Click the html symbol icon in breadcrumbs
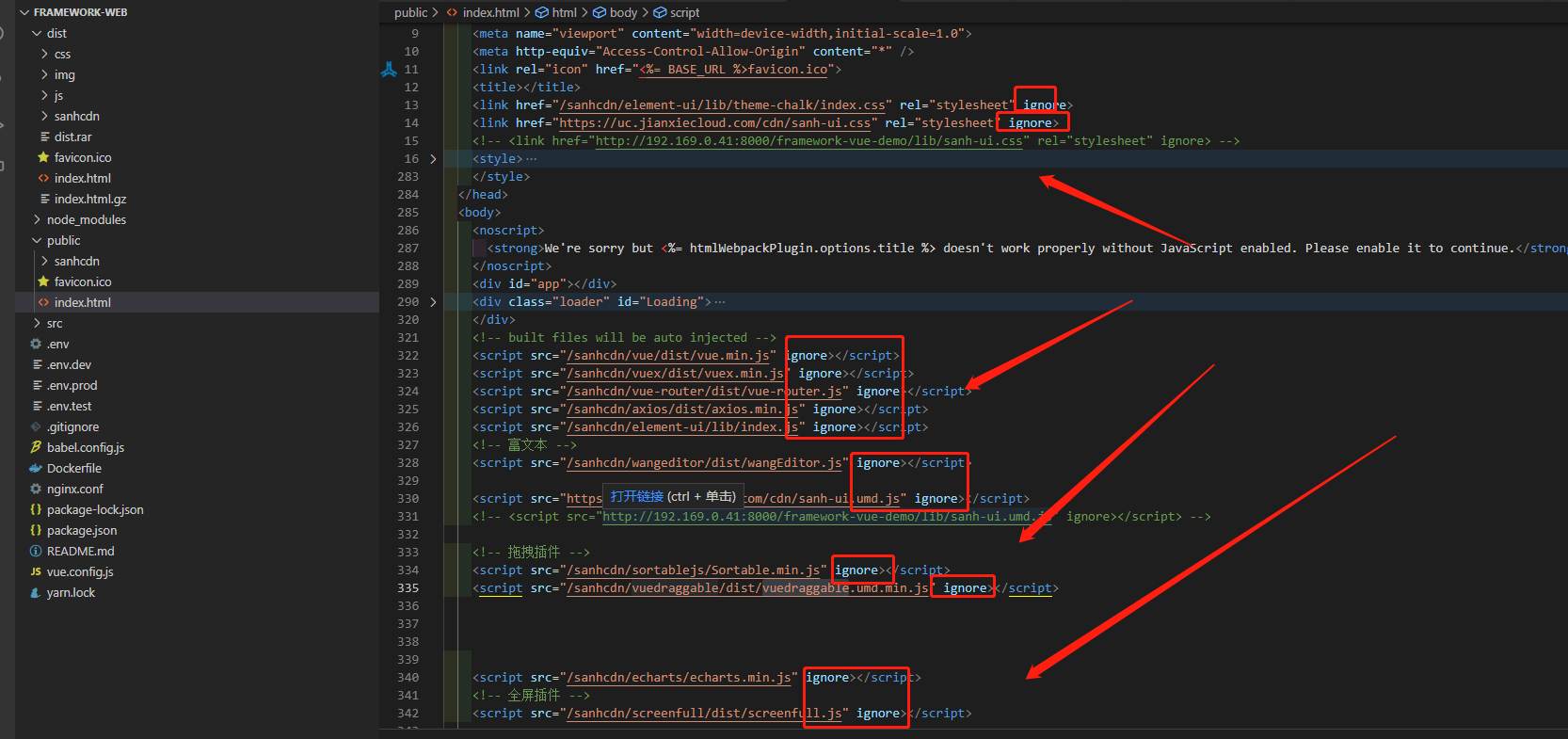Viewport: 1568px width, 739px height. click(542, 12)
